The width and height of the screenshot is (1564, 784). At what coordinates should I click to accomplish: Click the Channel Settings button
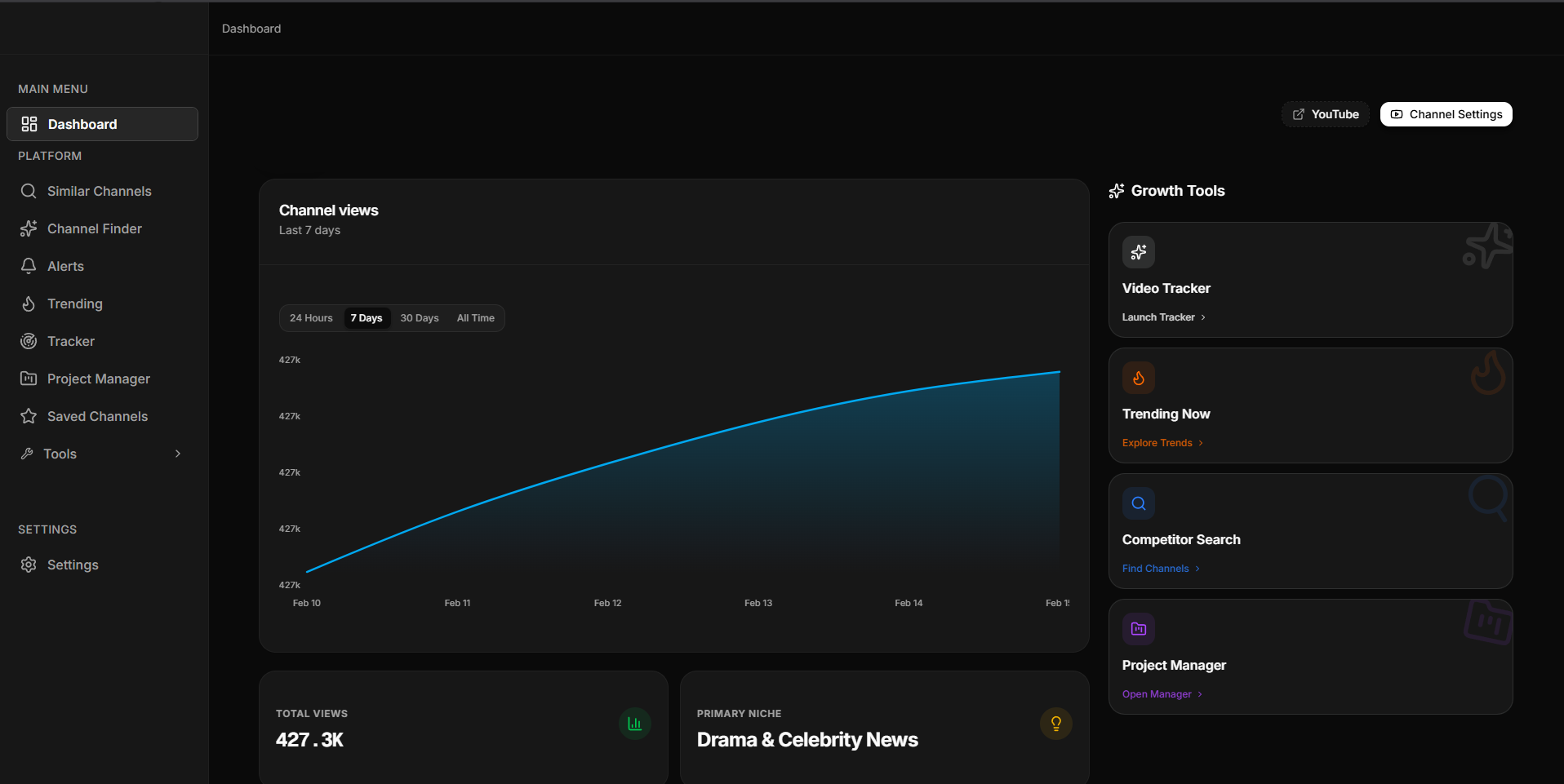click(1445, 114)
